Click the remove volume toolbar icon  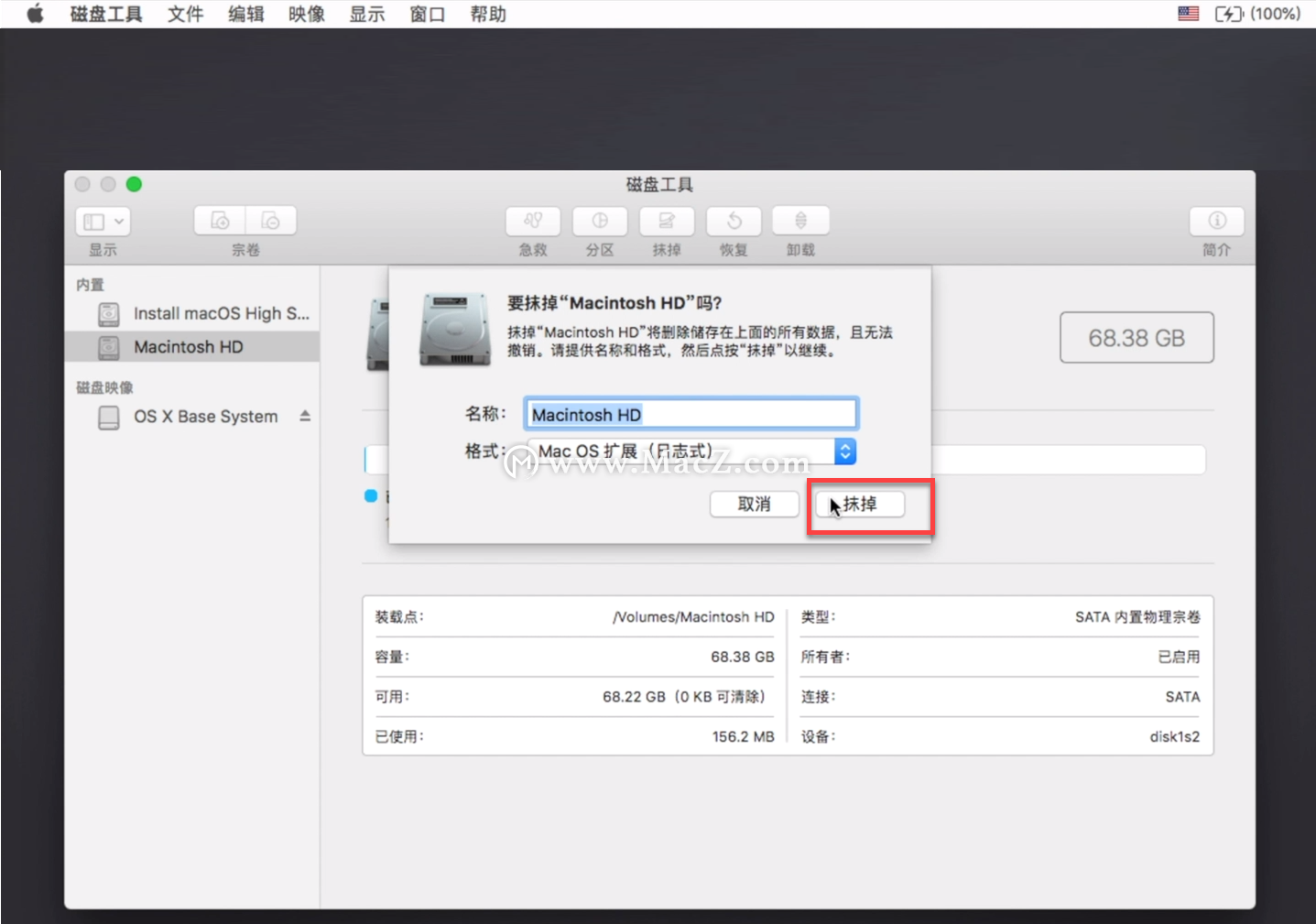271,221
